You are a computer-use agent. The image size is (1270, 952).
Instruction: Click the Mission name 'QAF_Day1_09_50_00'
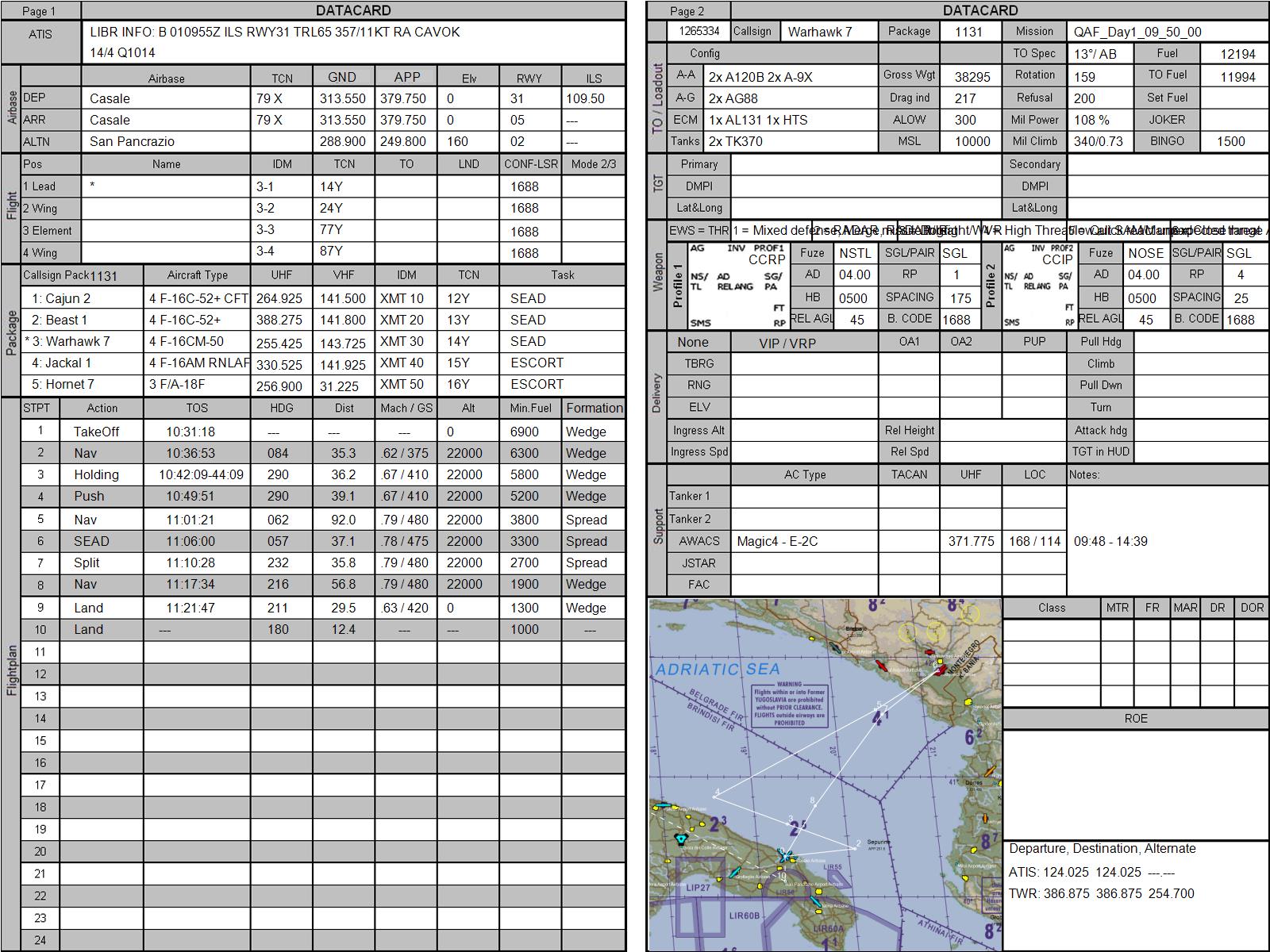[1137, 32]
